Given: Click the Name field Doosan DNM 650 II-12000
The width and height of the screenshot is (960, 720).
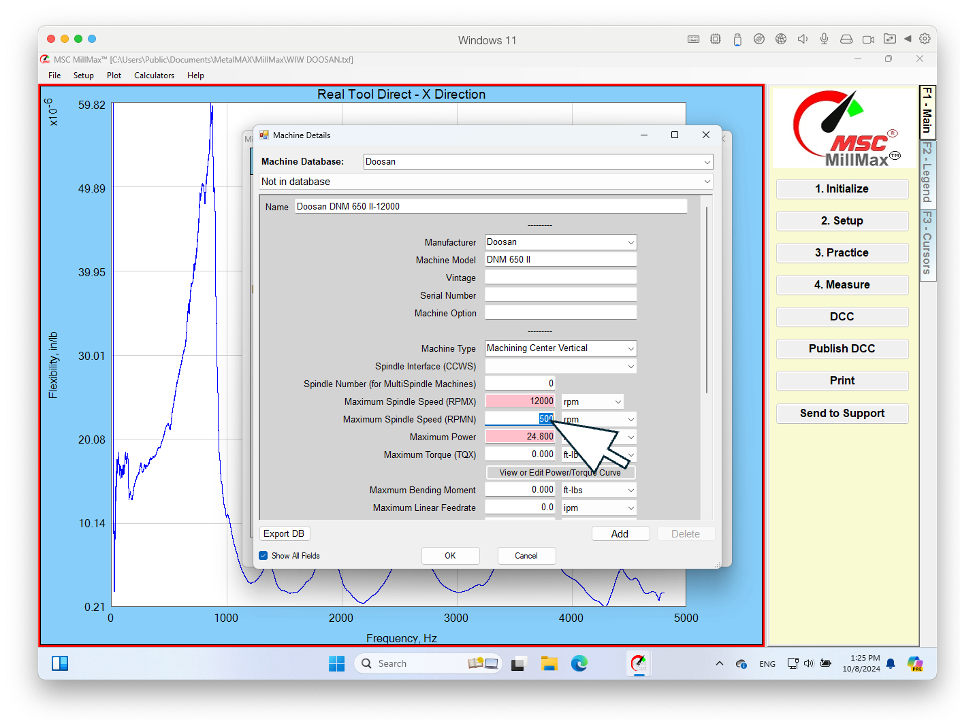Looking at the screenshot, I should click(x=490, y=207).
